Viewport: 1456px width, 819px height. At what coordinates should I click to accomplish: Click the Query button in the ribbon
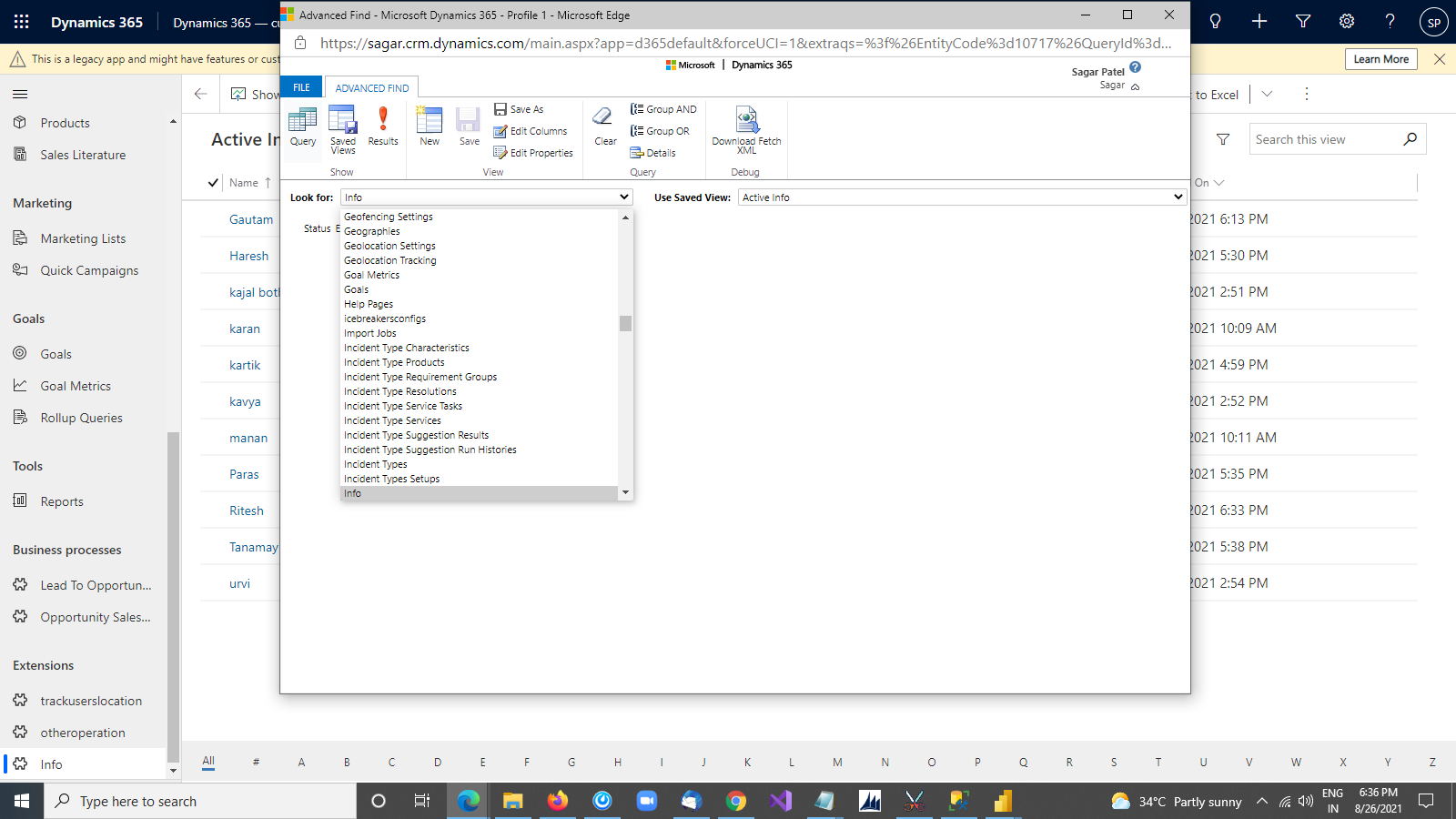click(x=302, y=127)
